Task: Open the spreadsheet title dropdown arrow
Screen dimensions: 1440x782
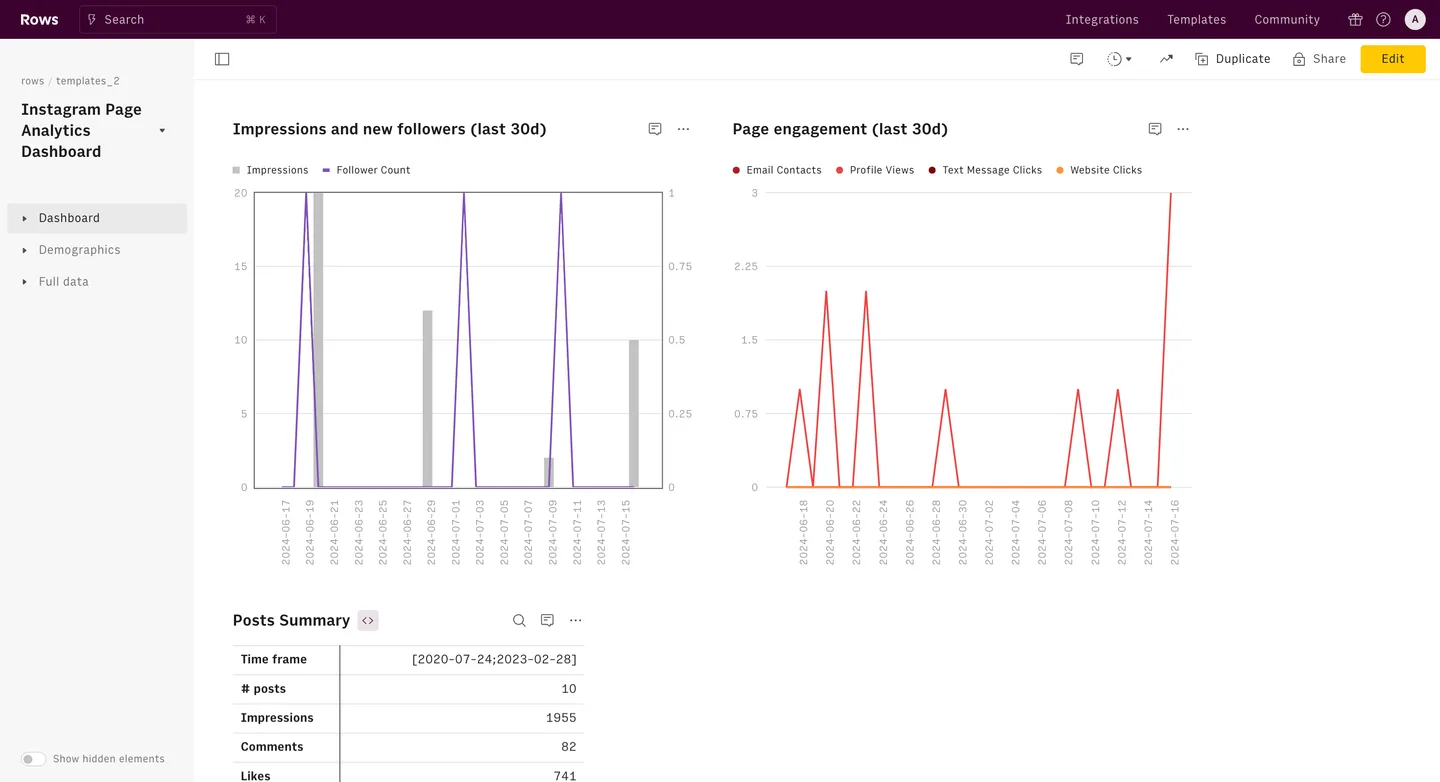Action: point(162,131)
